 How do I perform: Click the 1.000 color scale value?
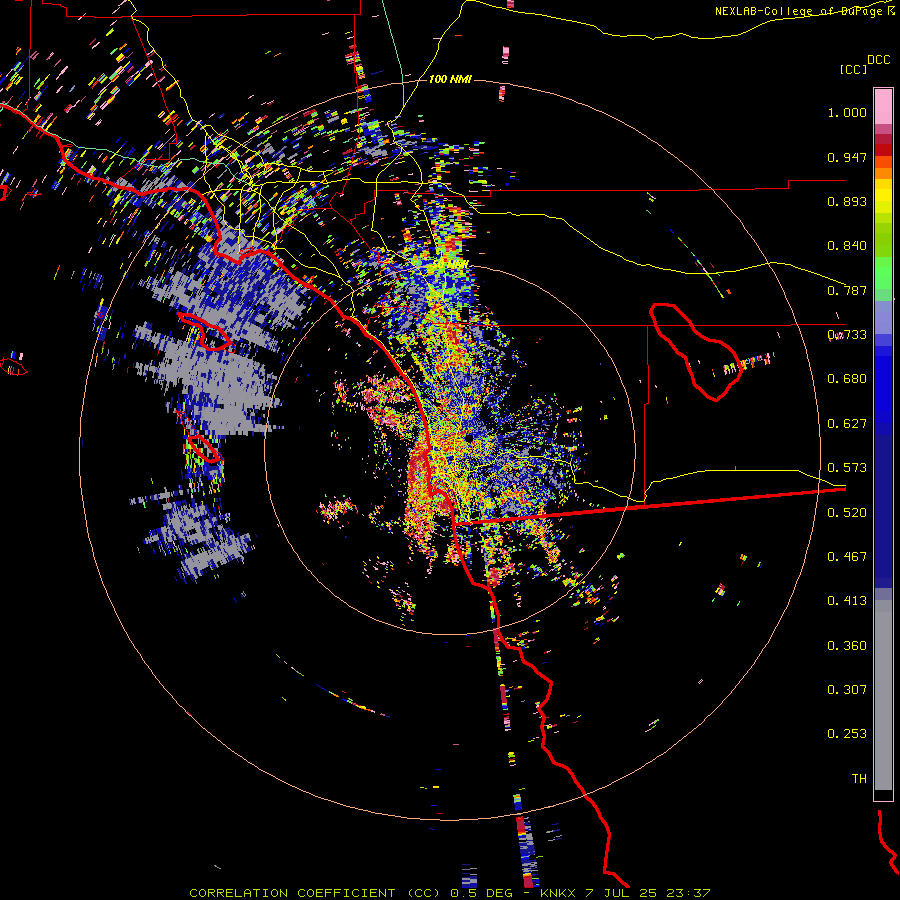pos(847,112)
